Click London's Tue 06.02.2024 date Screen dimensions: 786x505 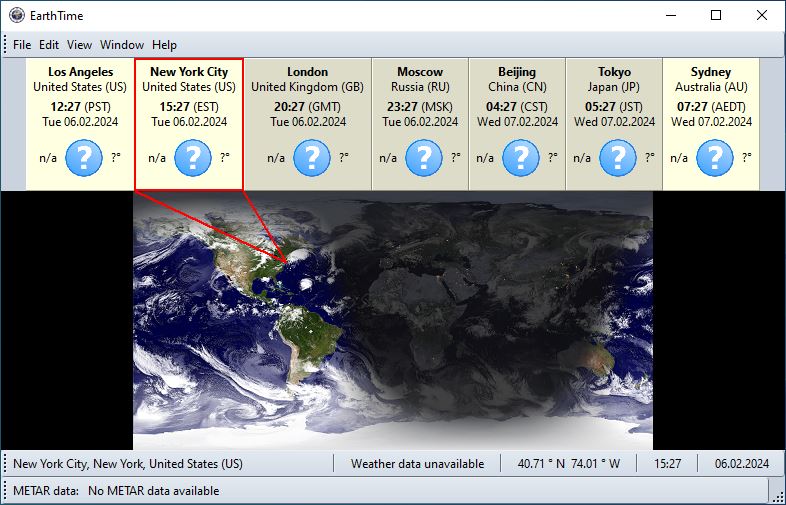[307, 122]
